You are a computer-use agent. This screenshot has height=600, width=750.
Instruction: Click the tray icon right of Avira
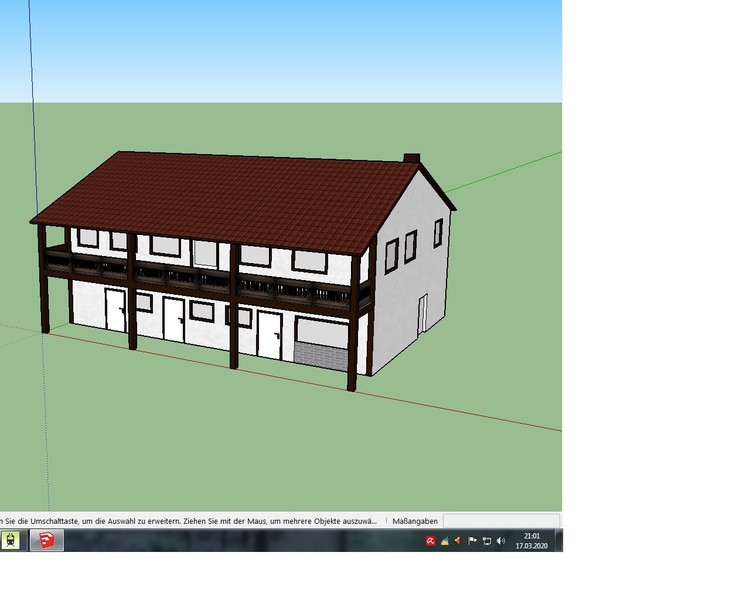(x=445, y=541)
